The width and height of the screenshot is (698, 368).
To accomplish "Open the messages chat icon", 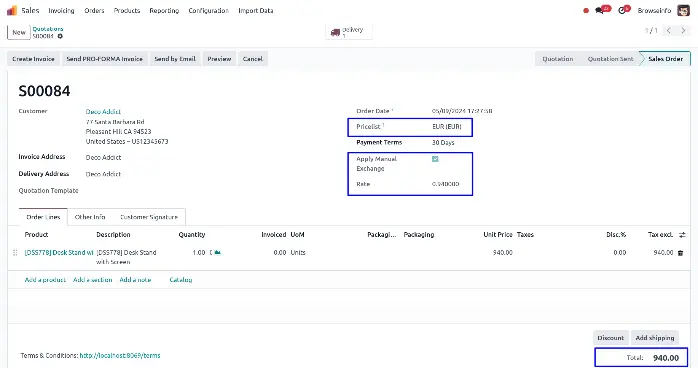I will coord(599,10).
